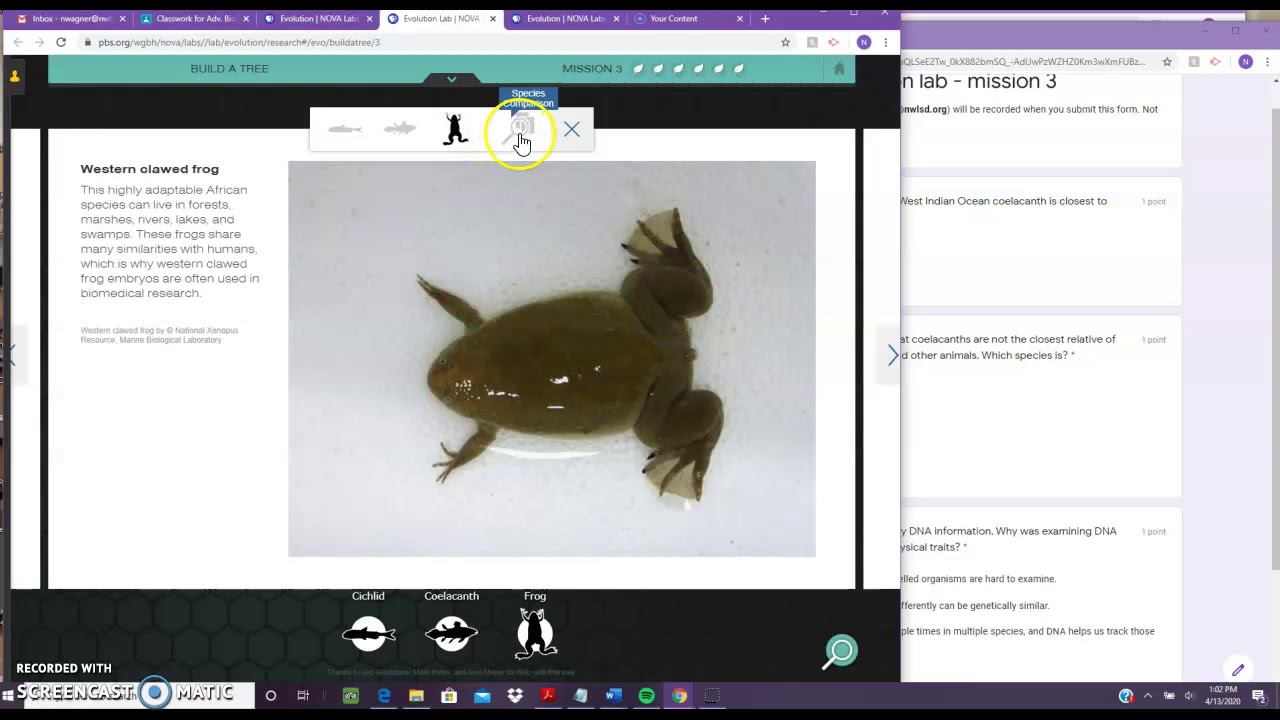The image size is (1280, 720).
Task: Bookmark the form page with the star
Action: point(1167,62)
